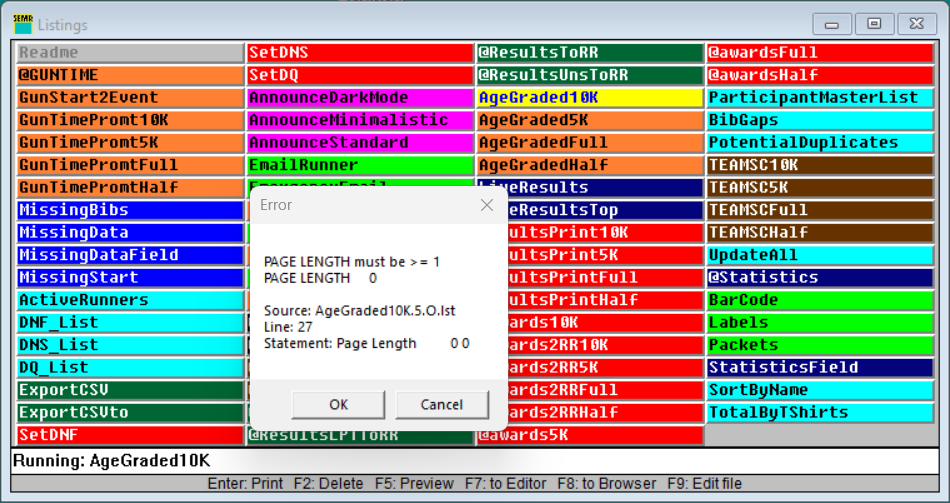Select the @GUNTIME listing

[130, 75]
